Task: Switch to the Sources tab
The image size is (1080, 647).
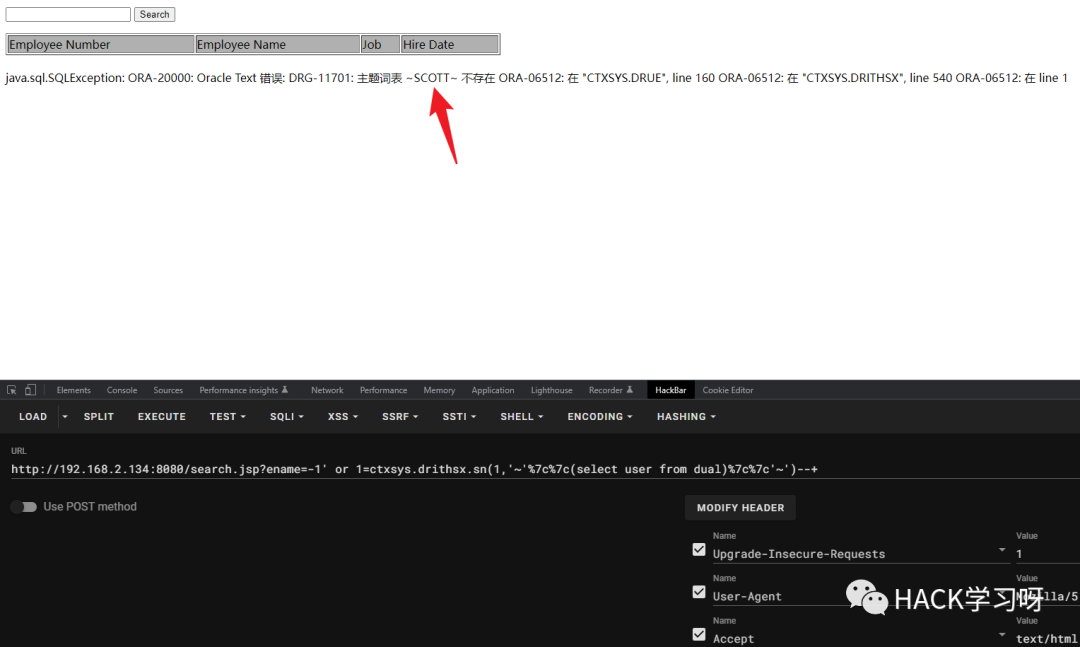Action: pyautogui.click(x=168, y=390)
